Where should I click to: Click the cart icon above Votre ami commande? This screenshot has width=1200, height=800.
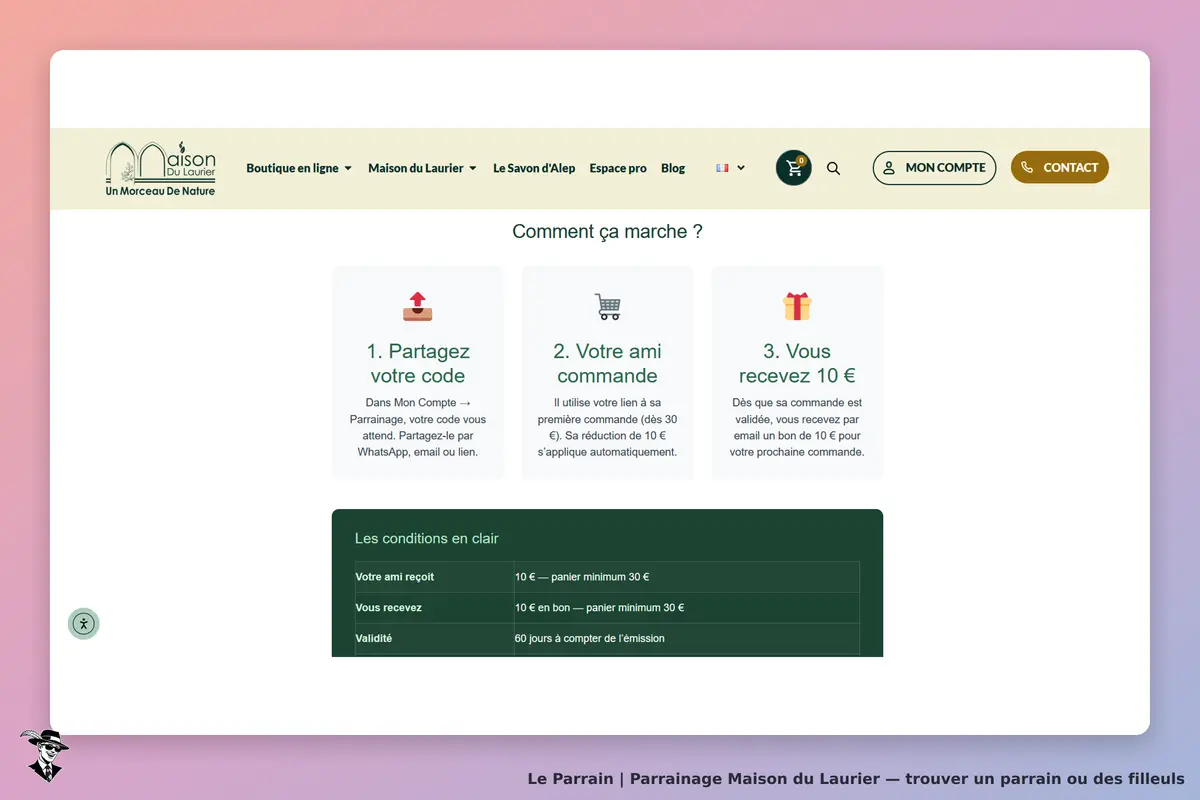608,306
